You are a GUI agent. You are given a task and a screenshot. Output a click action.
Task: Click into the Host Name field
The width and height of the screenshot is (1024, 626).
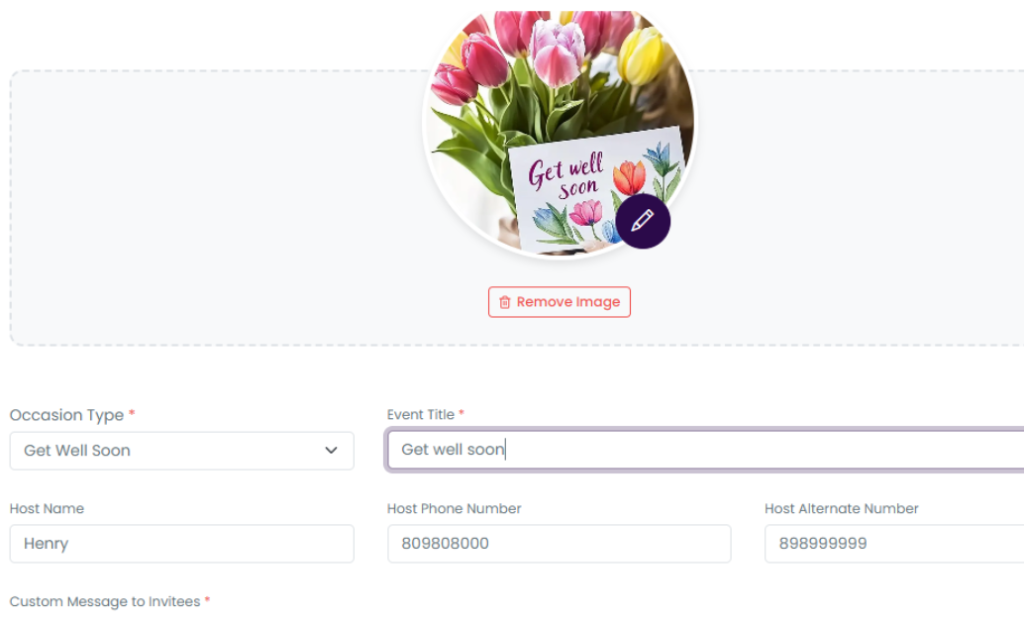coord(181,544)
